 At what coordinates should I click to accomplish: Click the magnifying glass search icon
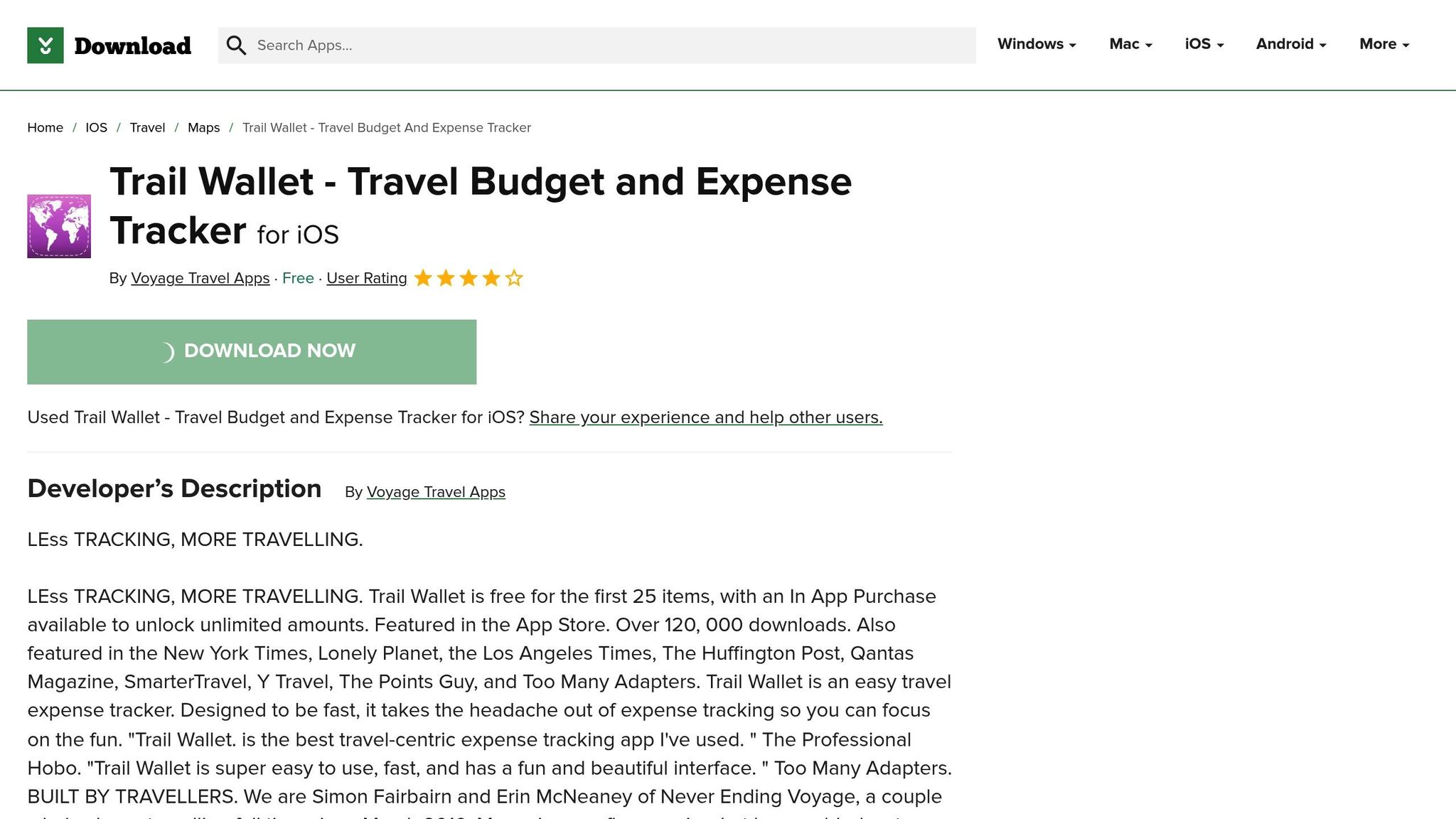coord(236,45)
